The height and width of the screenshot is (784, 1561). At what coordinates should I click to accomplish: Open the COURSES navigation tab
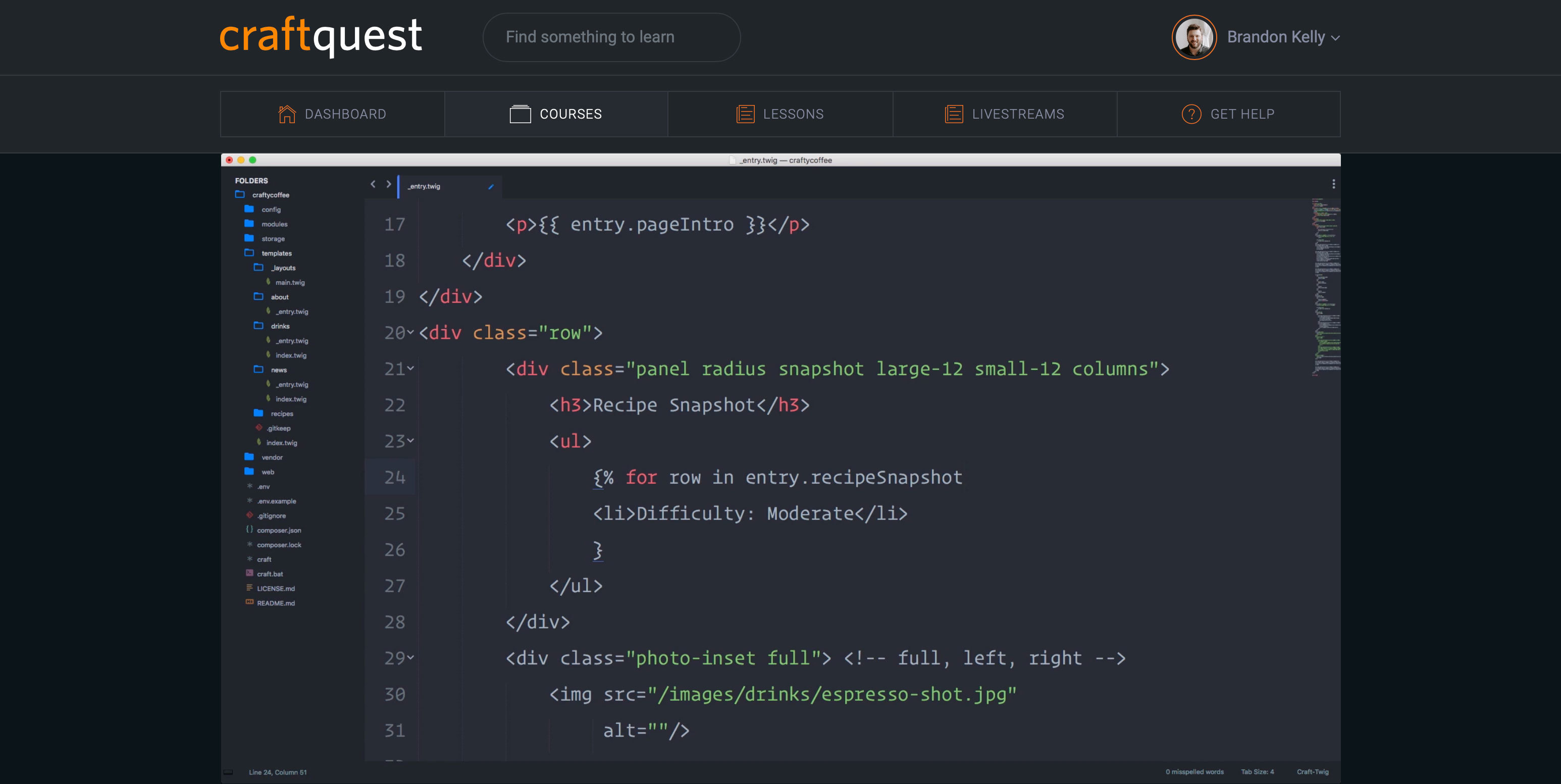tap(556, 114)
